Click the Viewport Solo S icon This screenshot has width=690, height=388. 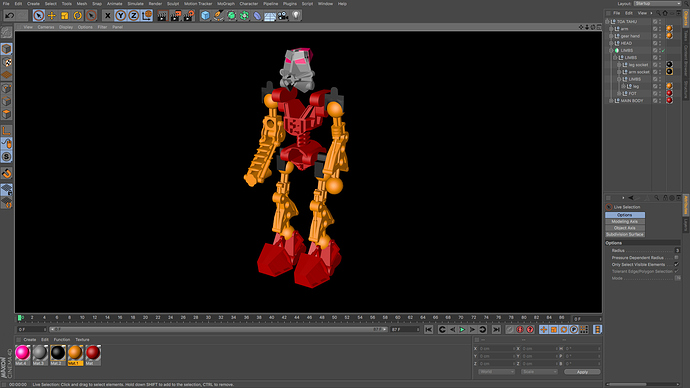pyautogui.click(x=7, y=157)
